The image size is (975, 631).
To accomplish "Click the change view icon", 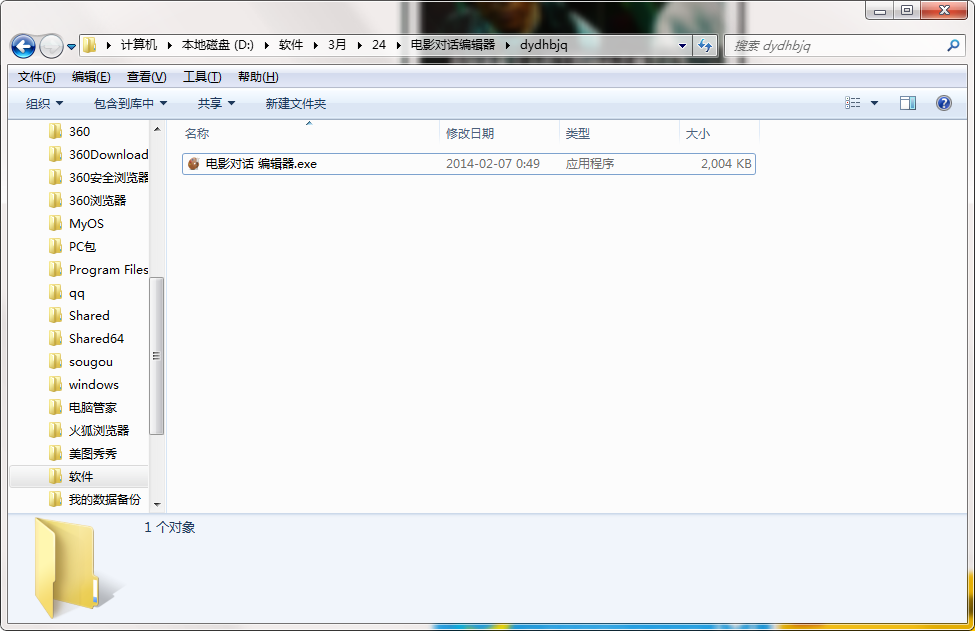I will pos(853,103).
